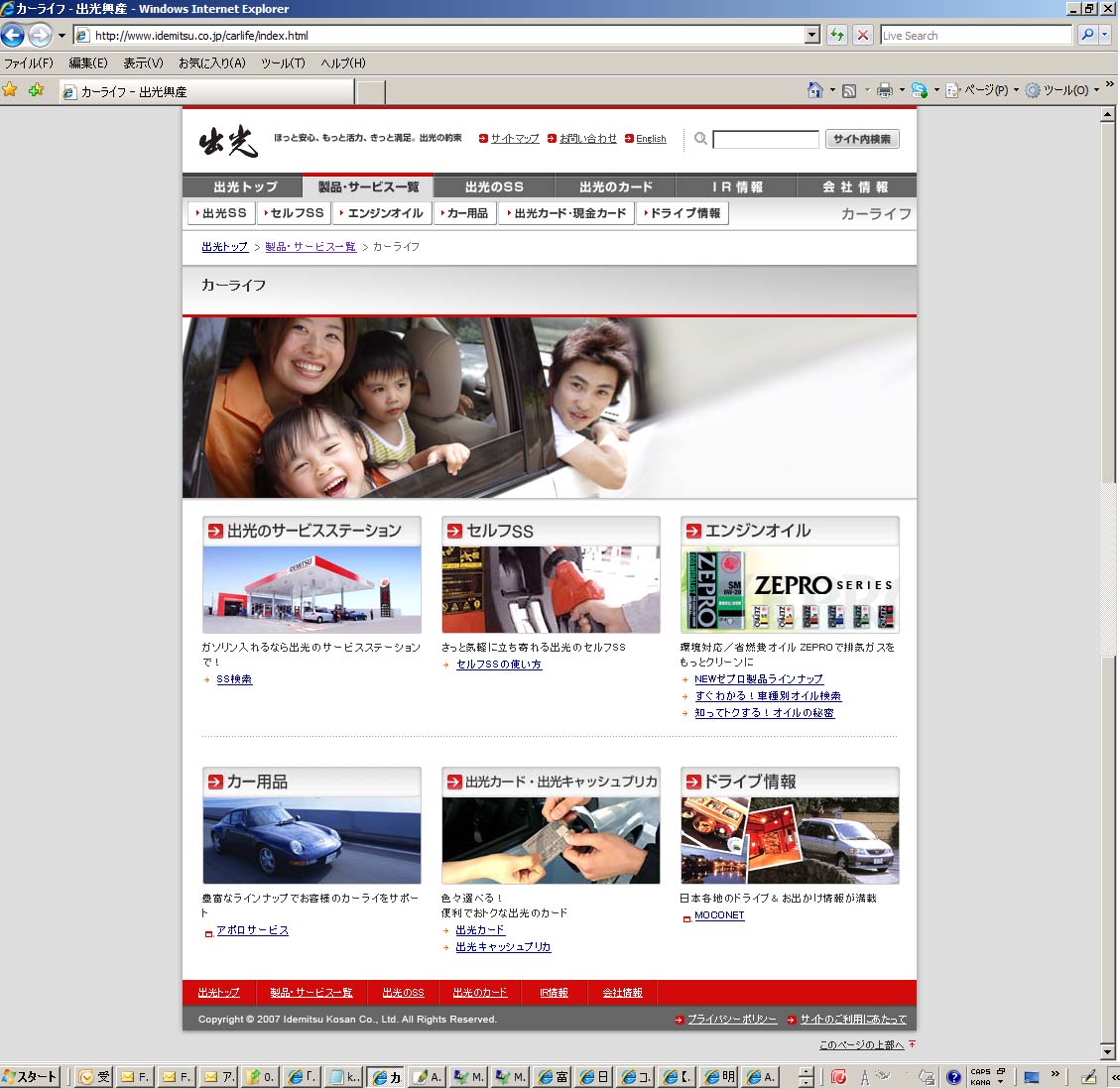The width and height of the screenshot is (1120, 1089).
Task: Open the プライバシーポリシー footer link
Action: coord(731,1019)
